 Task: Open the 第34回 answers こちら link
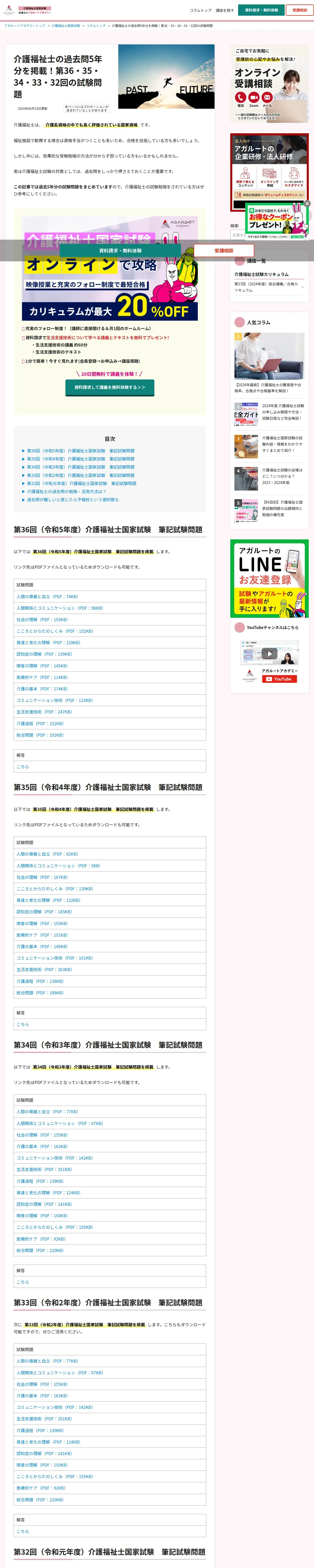(23, 1282)
